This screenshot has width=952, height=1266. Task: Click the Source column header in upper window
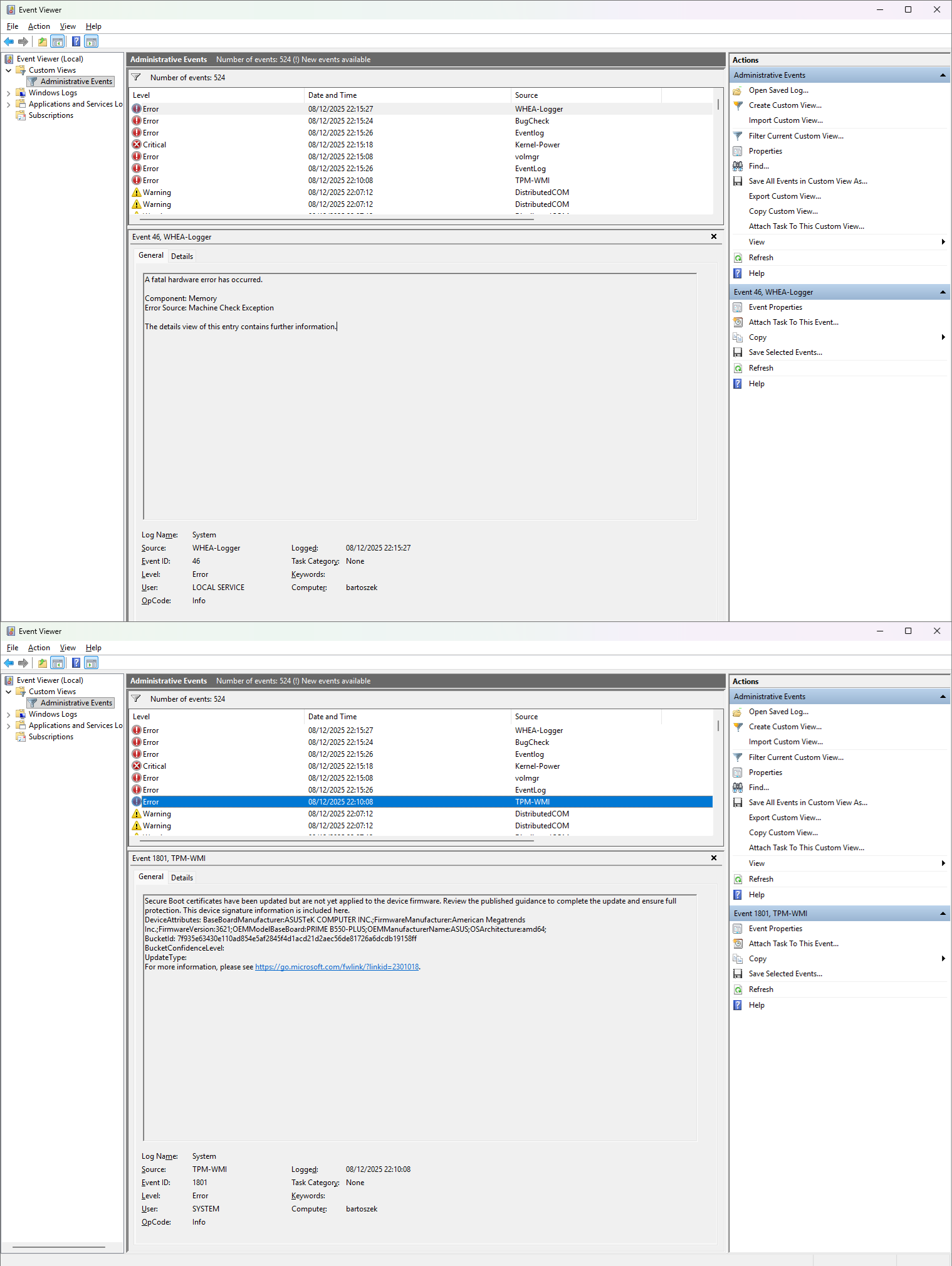pyautogui.click(x=587, y=95)
